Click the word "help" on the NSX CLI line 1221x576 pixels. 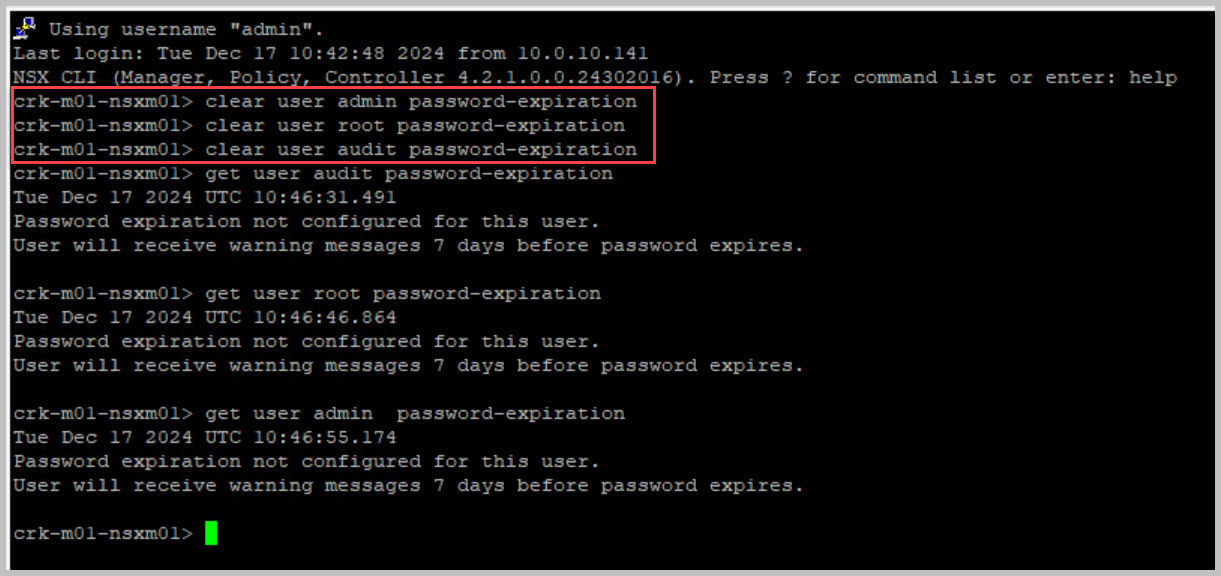(x=1153, y=78)
